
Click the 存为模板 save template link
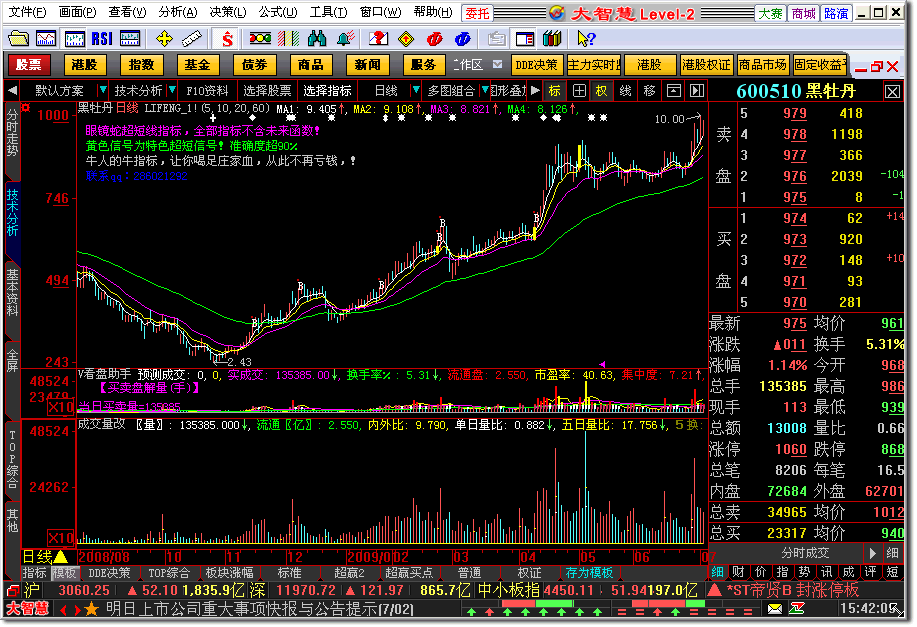589,573
